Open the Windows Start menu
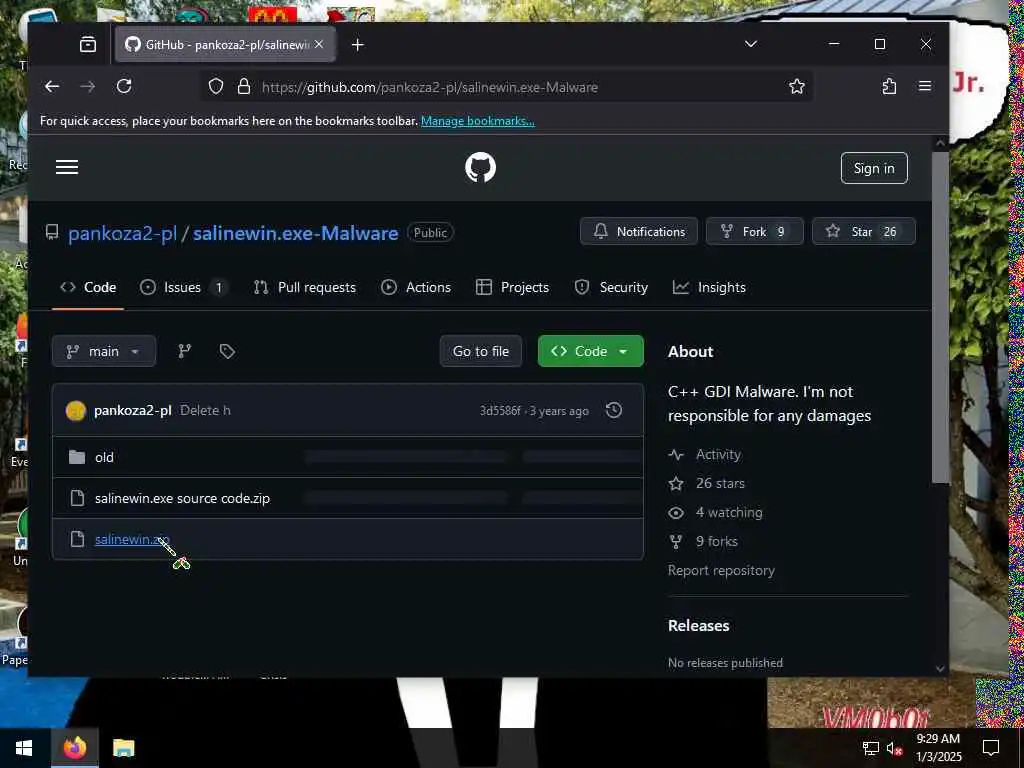Image resolution: width=1024 pixels, height=768 pixels. (x=24, y=748)
